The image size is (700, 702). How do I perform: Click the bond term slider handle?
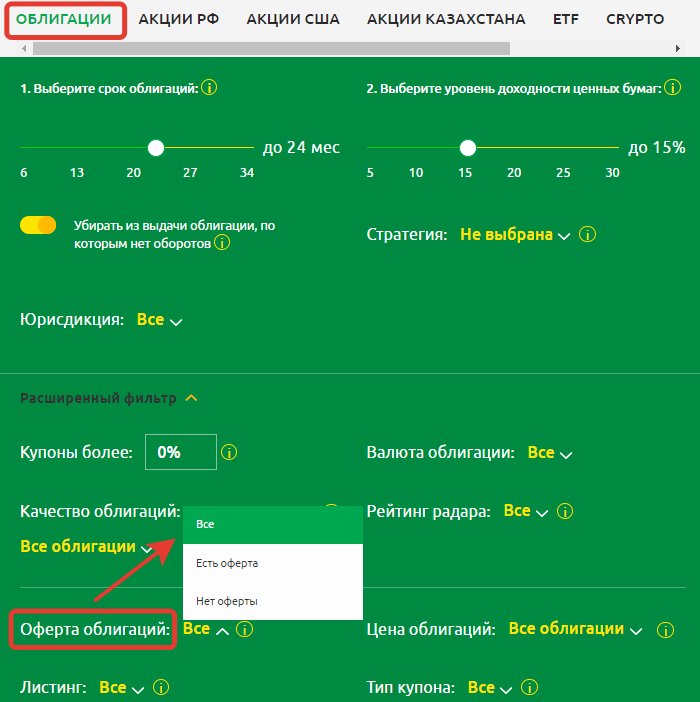pos(155,148)
